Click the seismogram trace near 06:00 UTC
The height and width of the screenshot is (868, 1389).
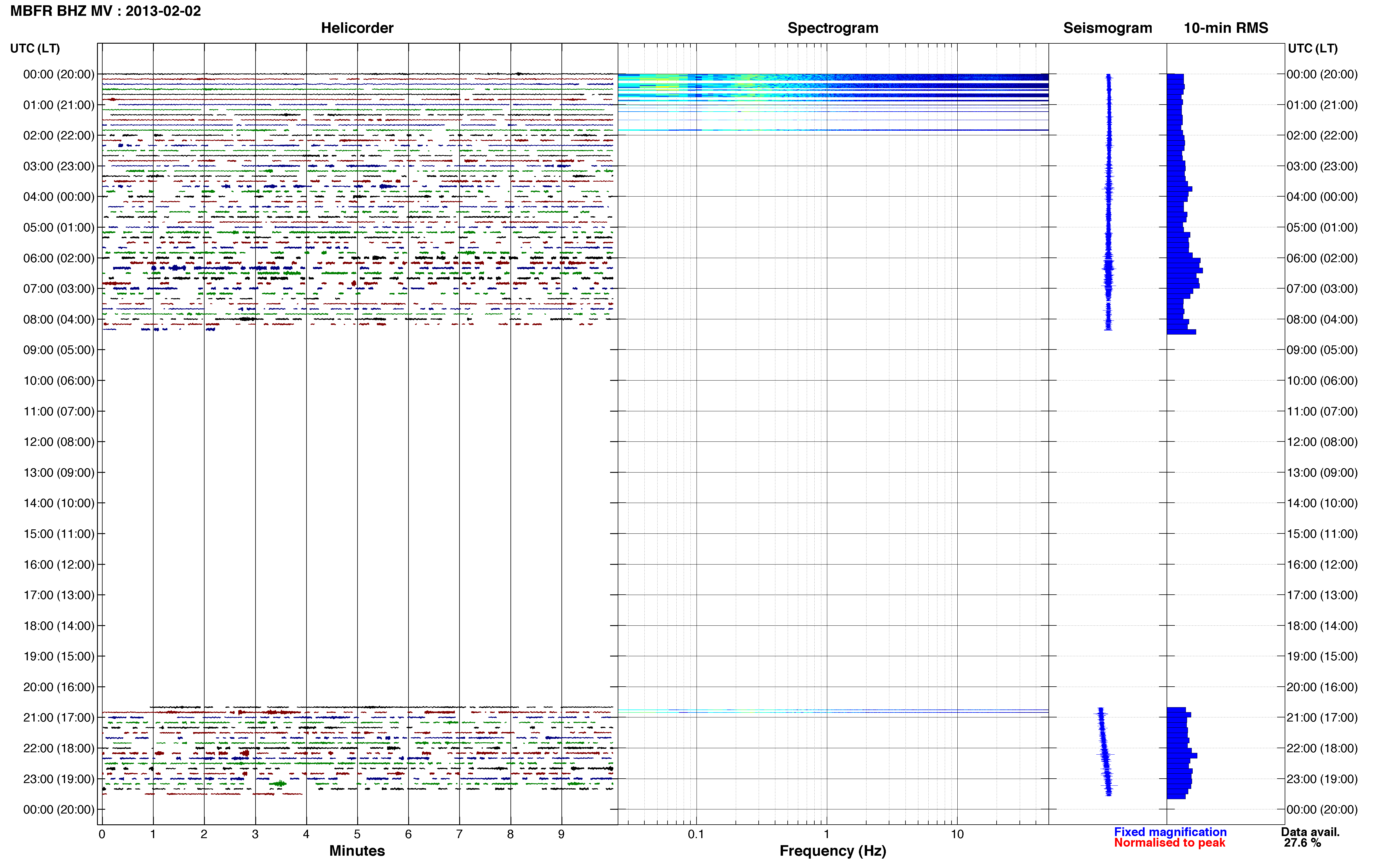coord(1108,258)
